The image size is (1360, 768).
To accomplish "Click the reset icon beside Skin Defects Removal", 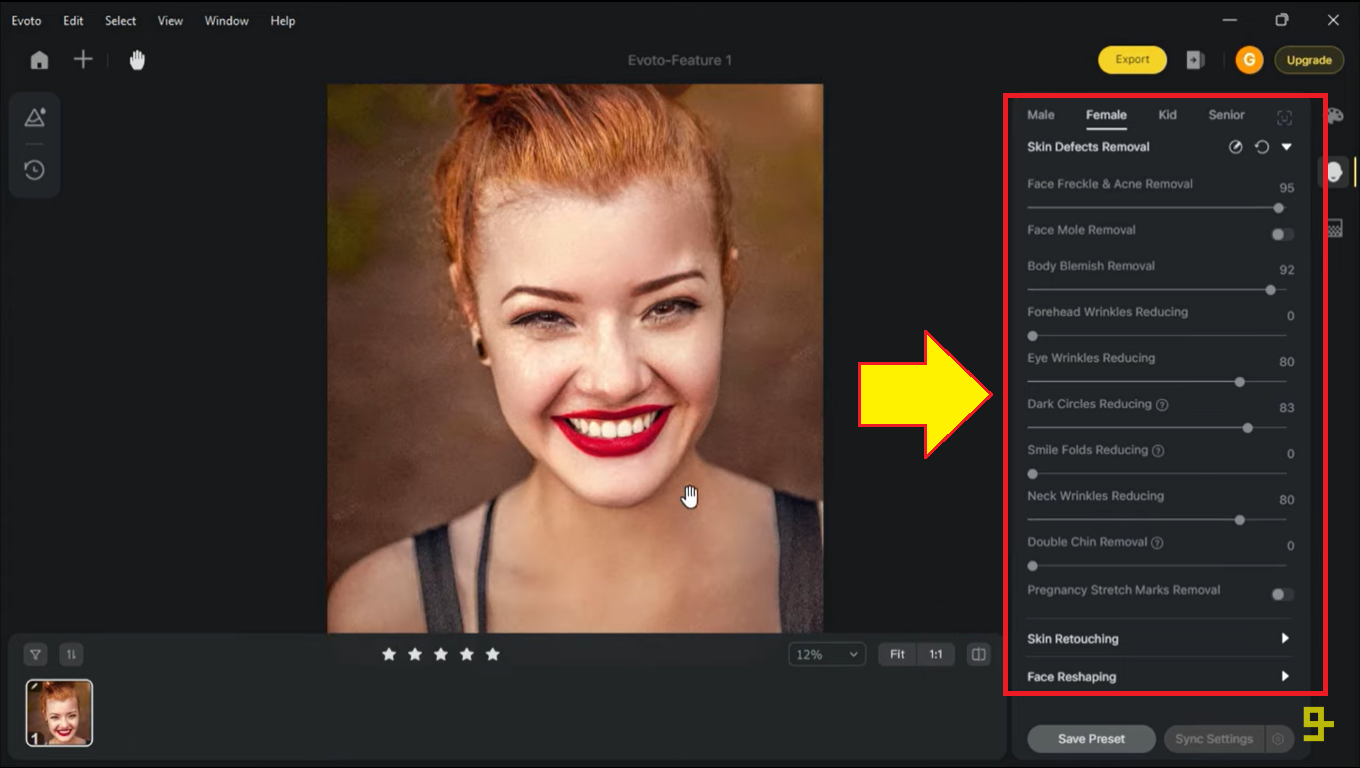I will click(1262, 146).
